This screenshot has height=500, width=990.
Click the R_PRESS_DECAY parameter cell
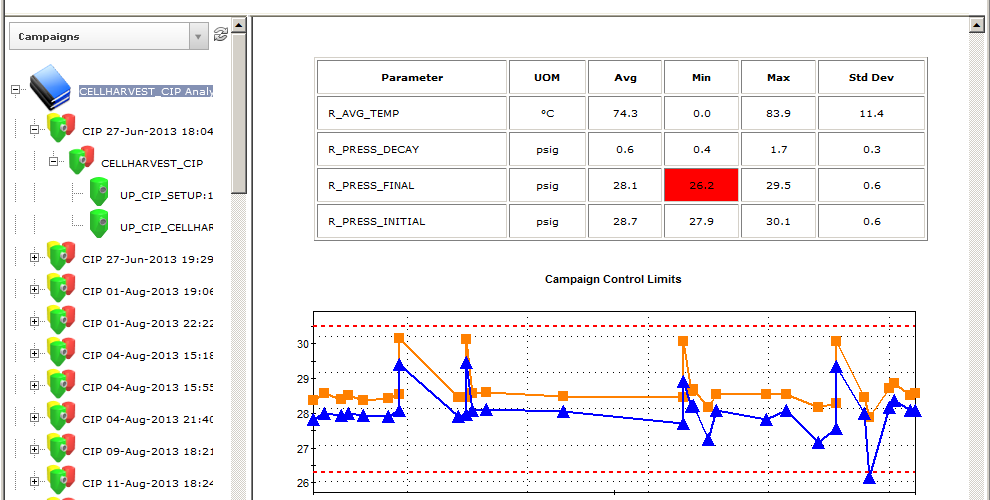click(x=412, y=149)
